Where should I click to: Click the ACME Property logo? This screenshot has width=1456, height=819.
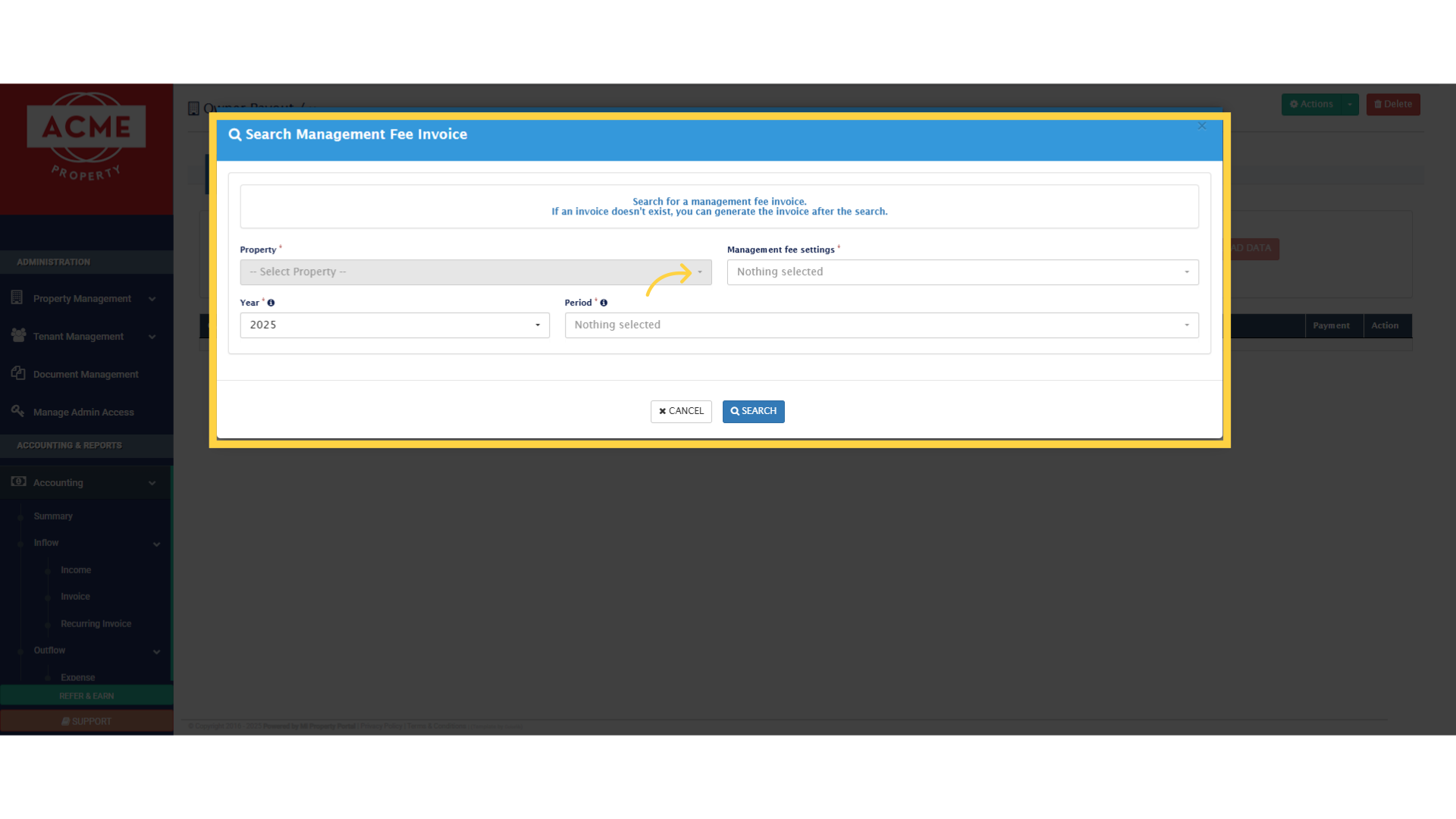tap(86, 137)
